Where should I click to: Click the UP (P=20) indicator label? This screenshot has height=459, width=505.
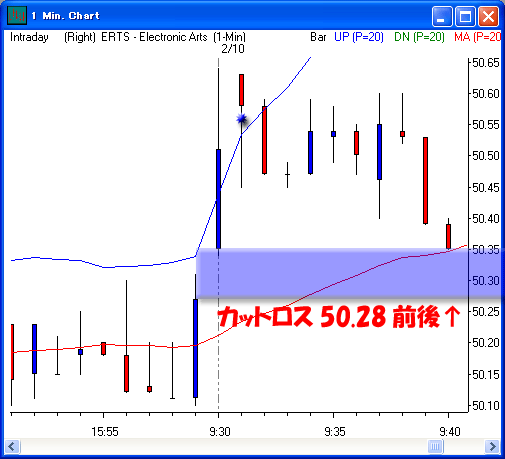point(359,37)
